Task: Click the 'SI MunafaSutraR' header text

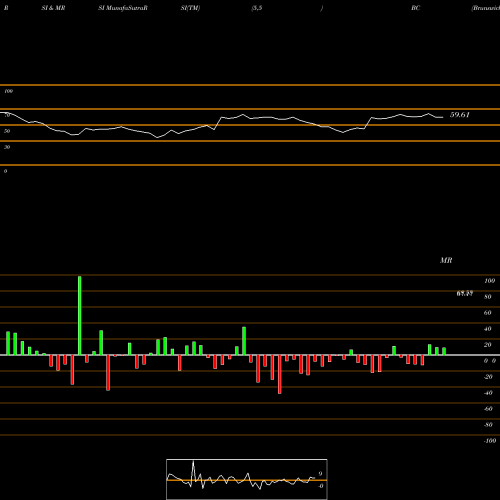Action: 123,8
